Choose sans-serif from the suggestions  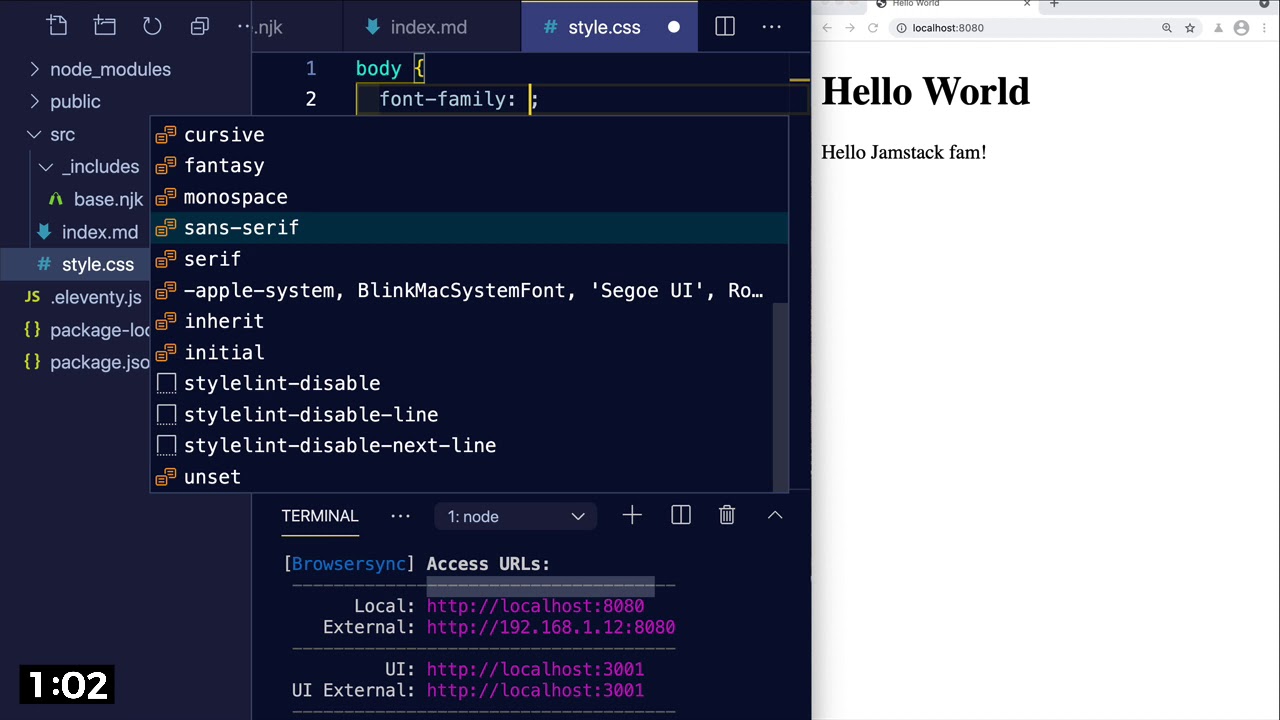469,228
